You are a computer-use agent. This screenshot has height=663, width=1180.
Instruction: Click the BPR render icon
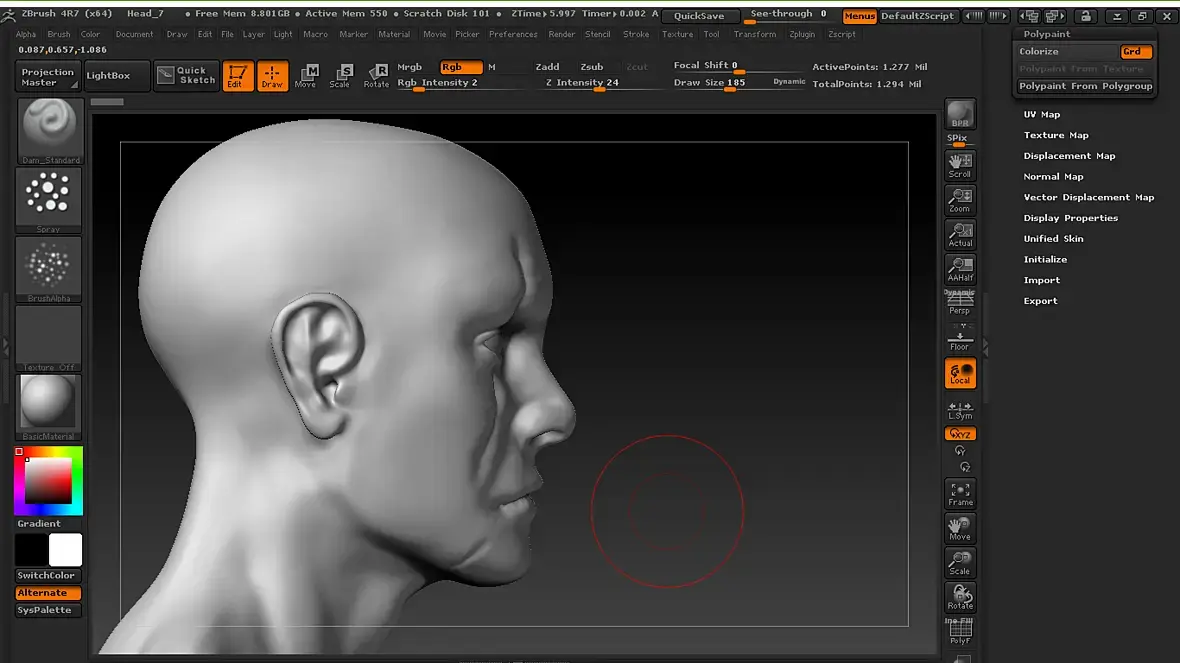point(960,114)
